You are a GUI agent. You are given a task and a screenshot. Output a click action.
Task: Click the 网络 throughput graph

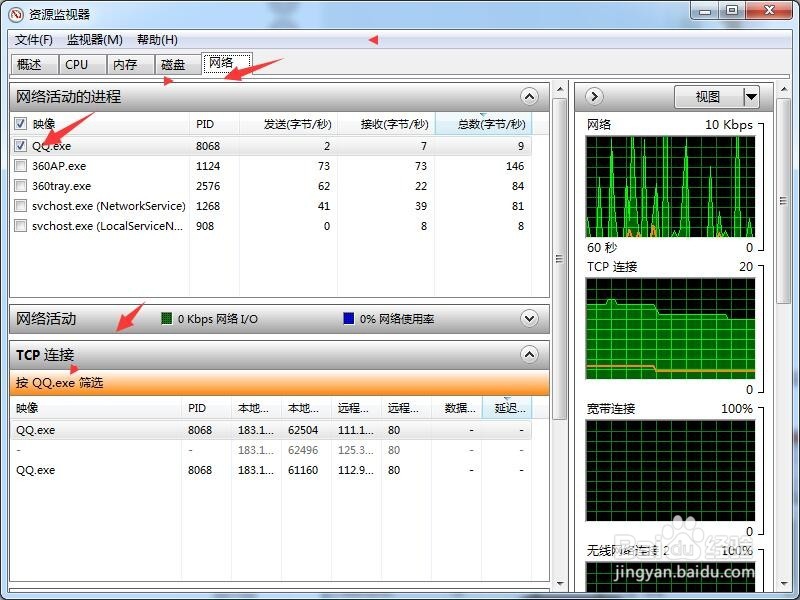point(670,187)
